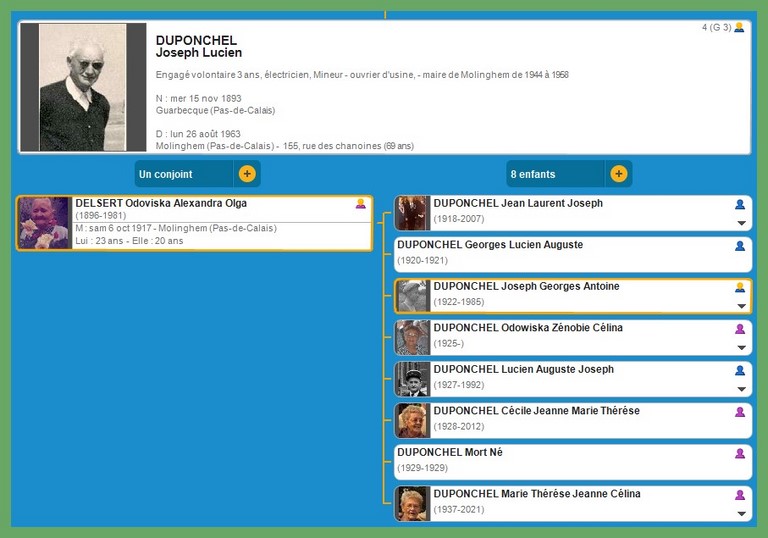Click the plus icon beside 8 enfants
This screenshot has width=768, height=538.
pyautogui.click(x=618, y=174)
